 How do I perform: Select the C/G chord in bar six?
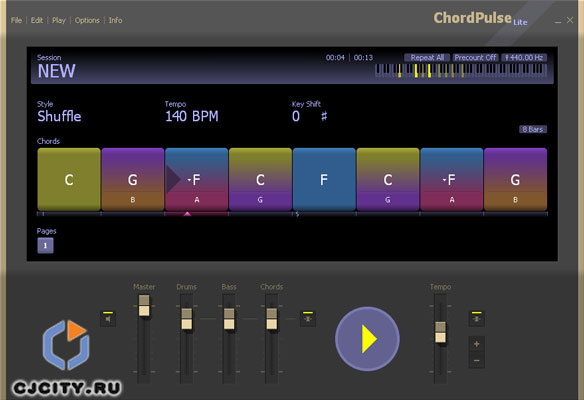388,180
